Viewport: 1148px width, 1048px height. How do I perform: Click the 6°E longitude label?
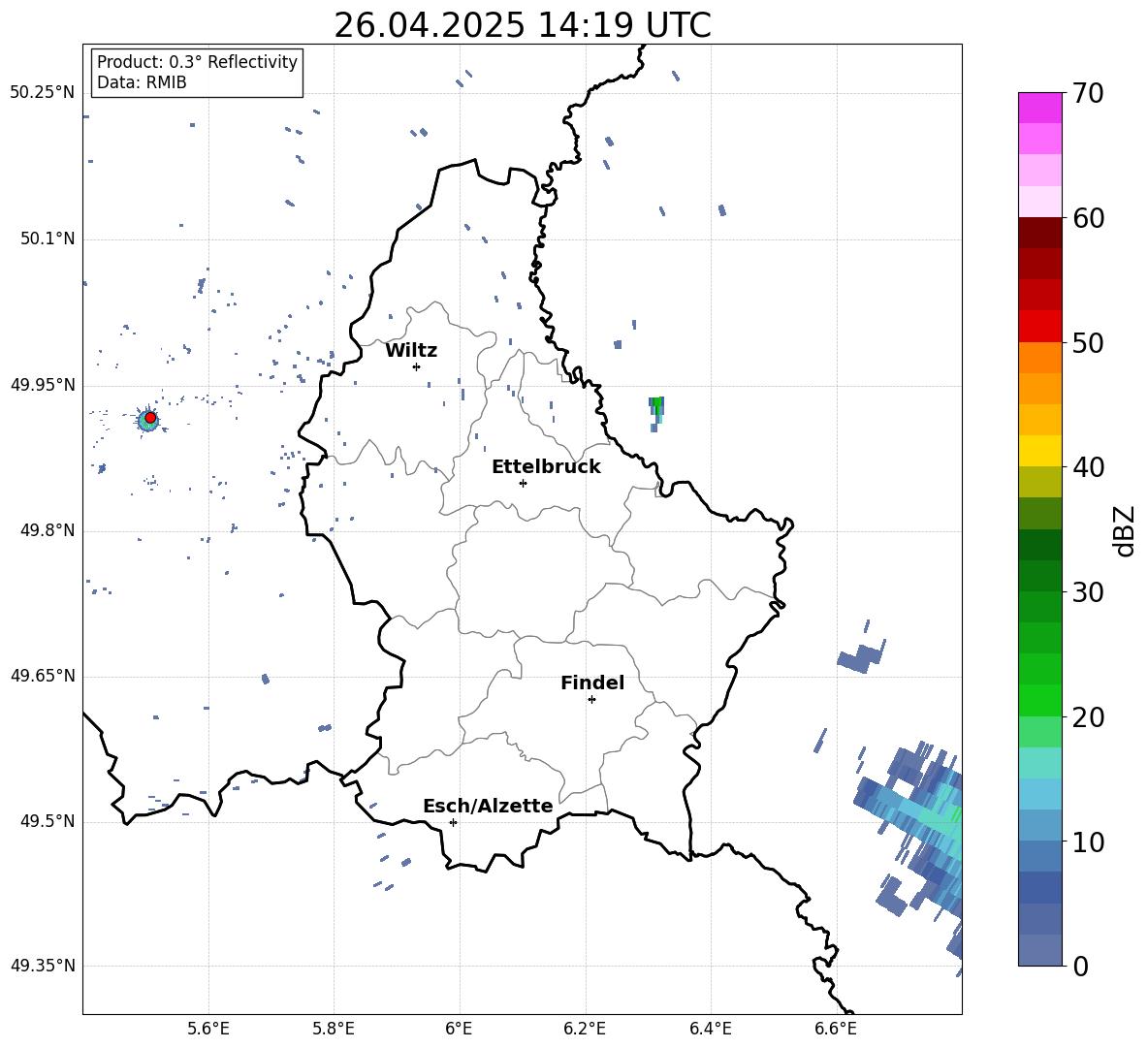[x=459, y=1029]
